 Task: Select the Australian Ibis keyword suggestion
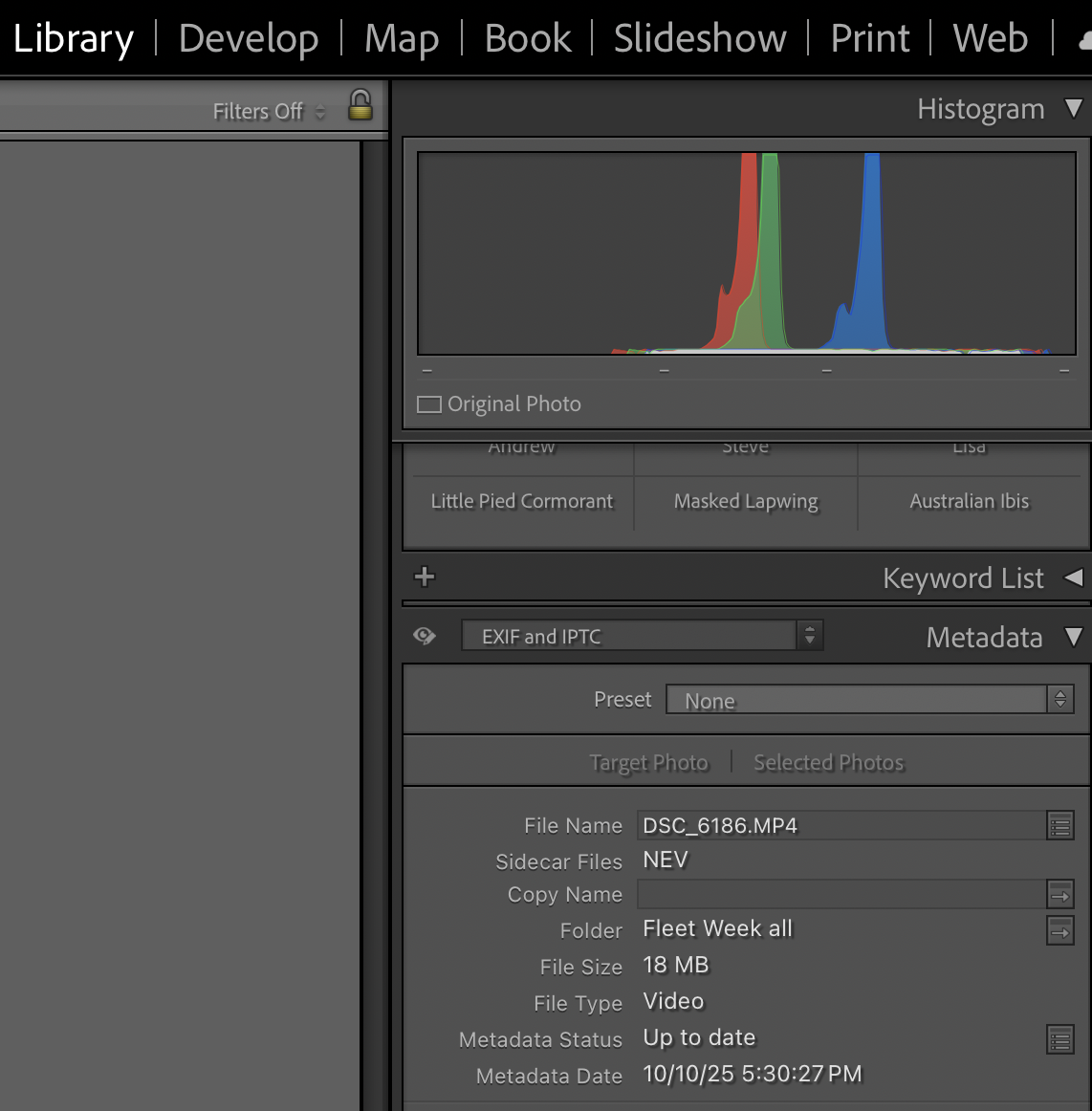969,501
